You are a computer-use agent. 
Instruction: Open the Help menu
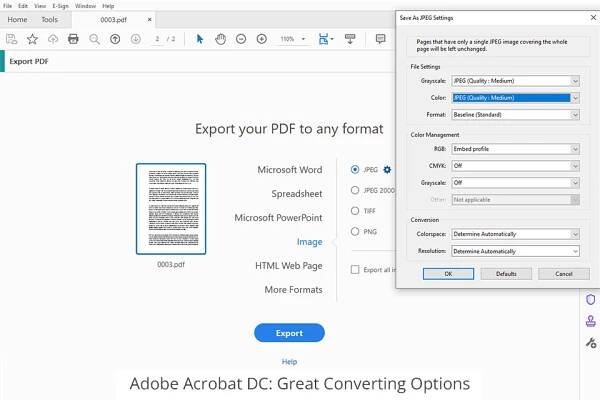click(108, 6)
